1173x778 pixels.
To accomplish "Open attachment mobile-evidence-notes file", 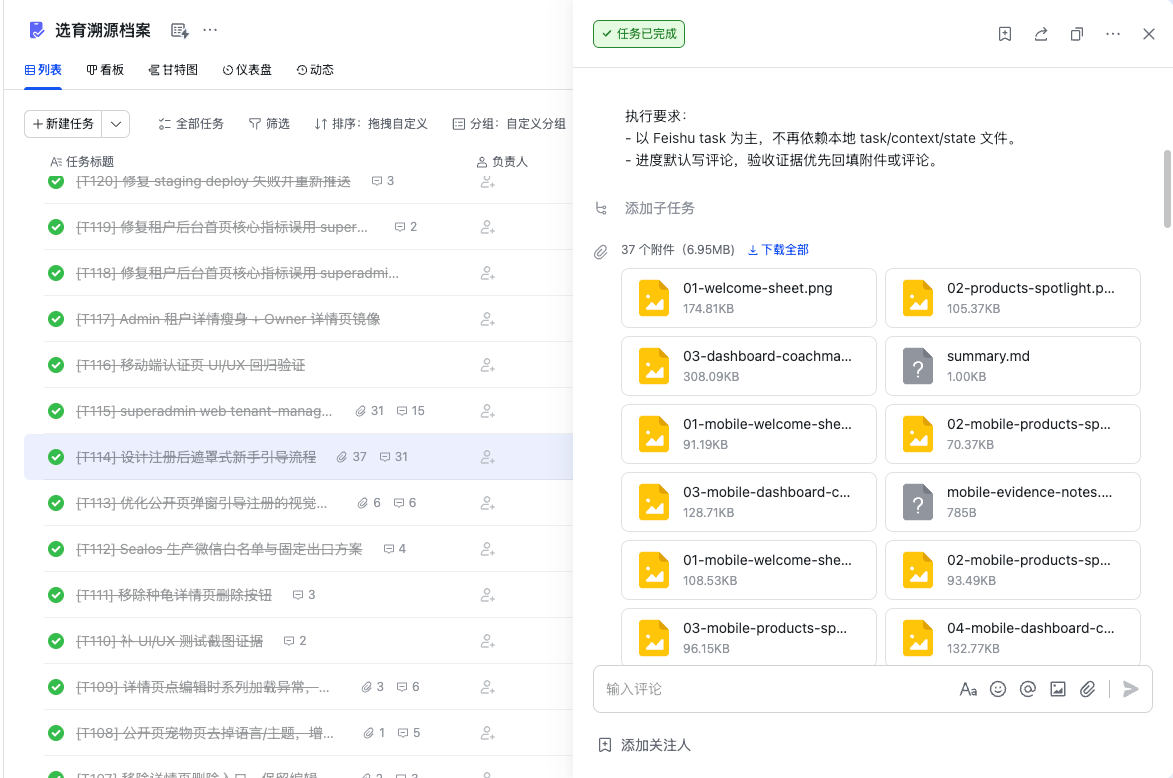I will [1013, 502].
